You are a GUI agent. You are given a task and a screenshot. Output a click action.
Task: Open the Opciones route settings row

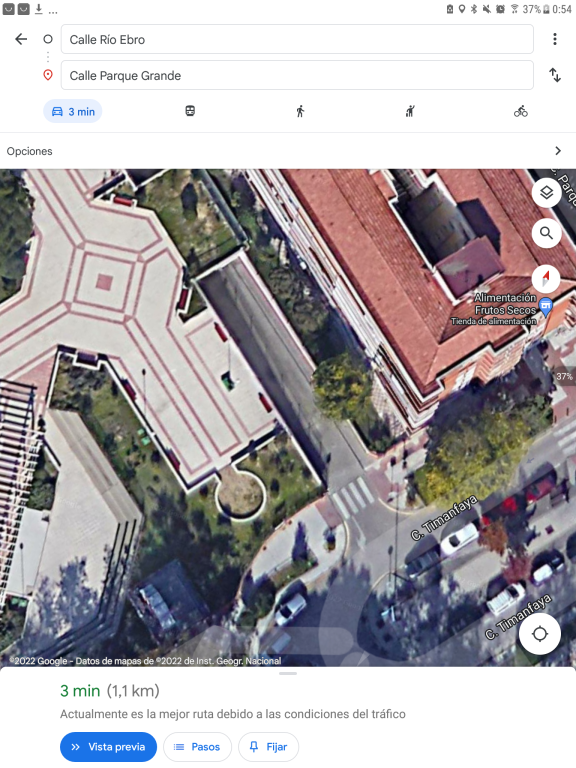click(288, 151)
